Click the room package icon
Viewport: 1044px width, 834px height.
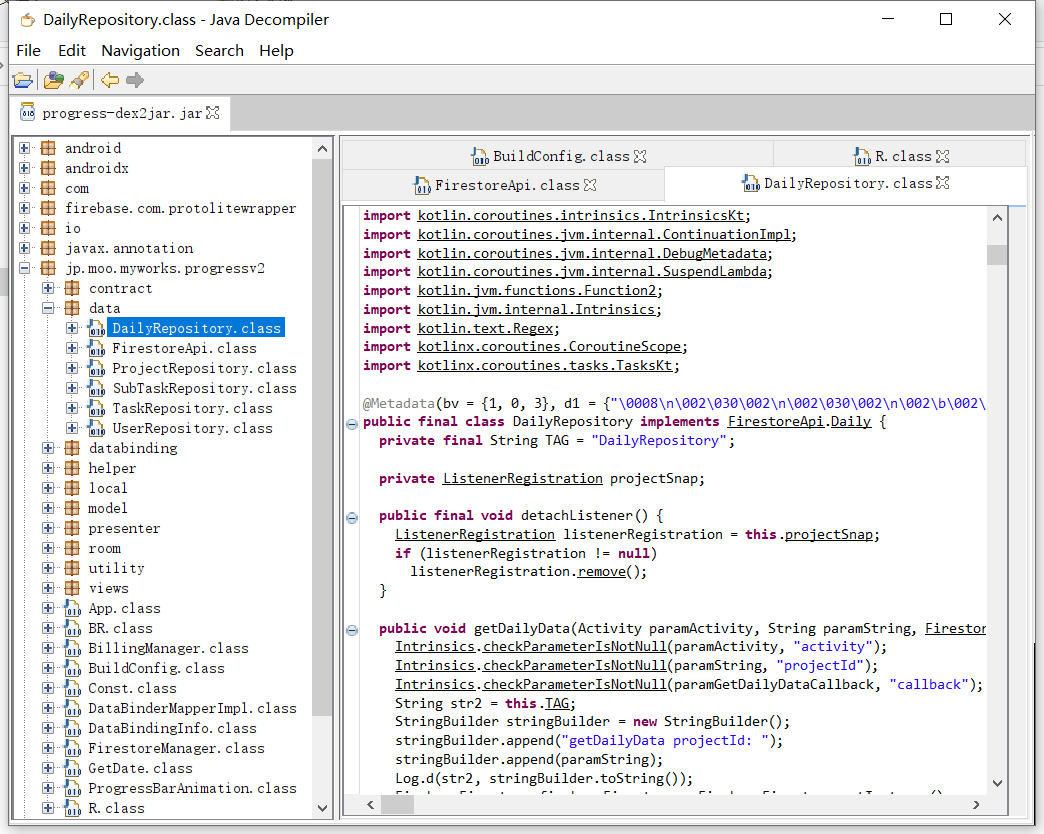pos(72,548)
